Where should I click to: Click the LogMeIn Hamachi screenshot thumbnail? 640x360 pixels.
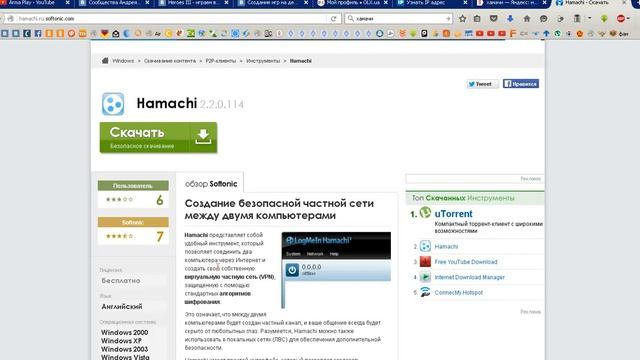click(x=336, y=269)
